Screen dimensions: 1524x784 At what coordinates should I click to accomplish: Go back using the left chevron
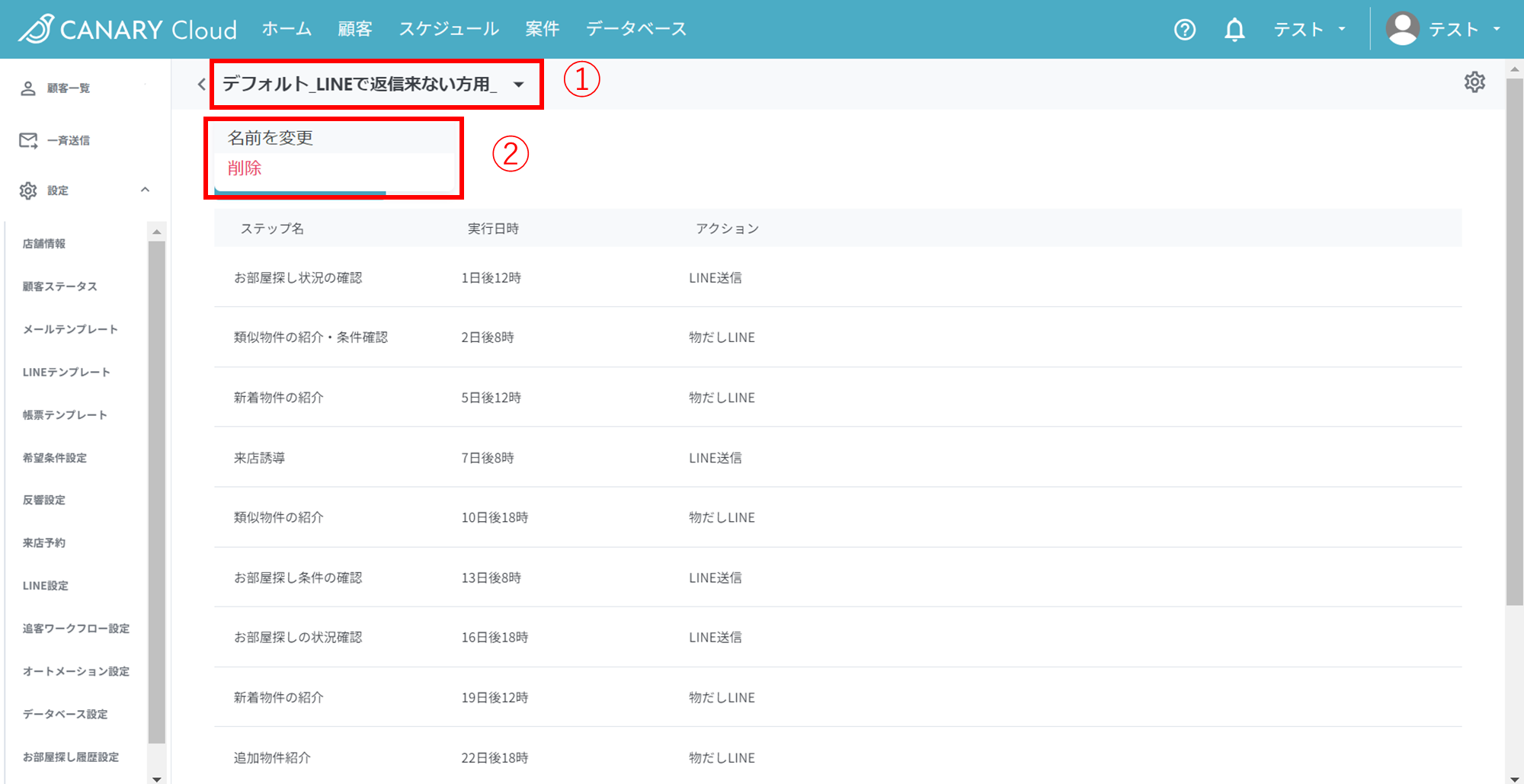(201, 85)
